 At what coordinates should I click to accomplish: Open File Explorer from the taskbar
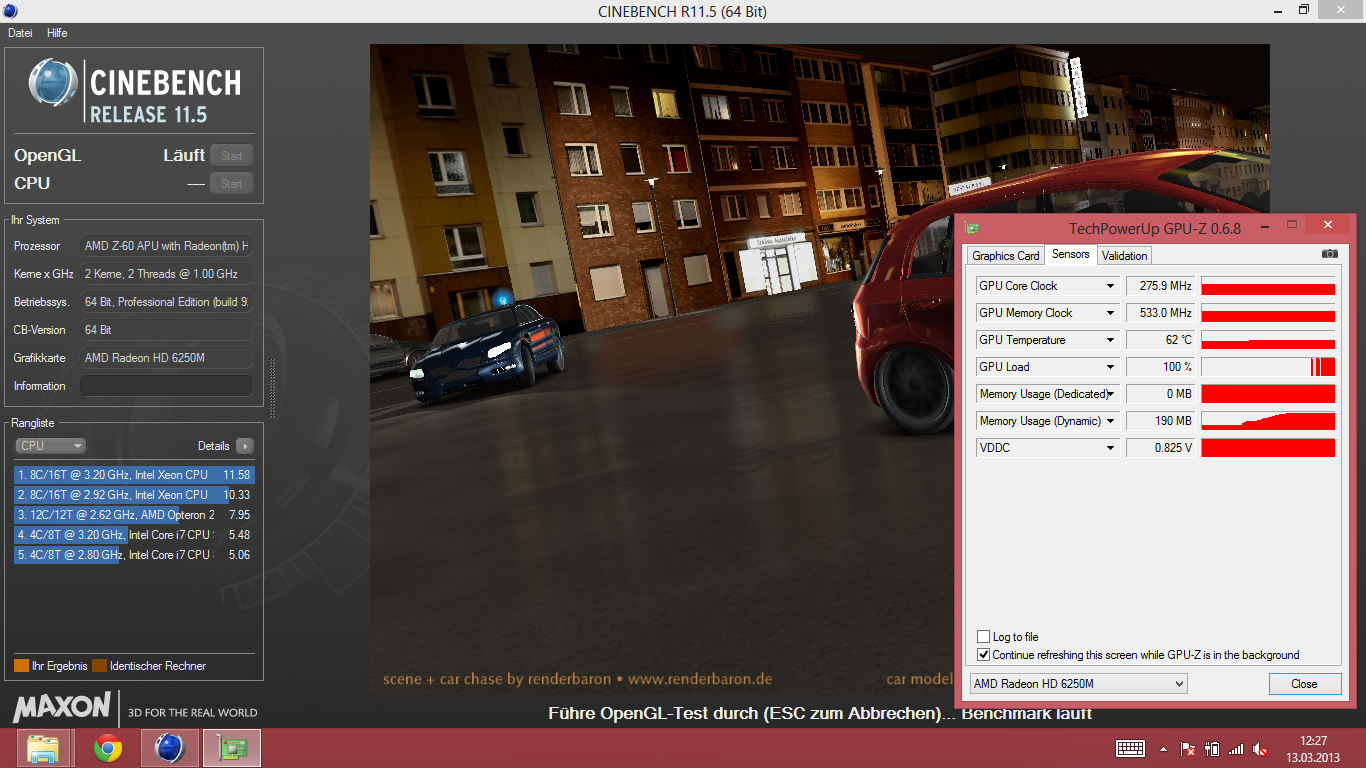coord(44,748)
